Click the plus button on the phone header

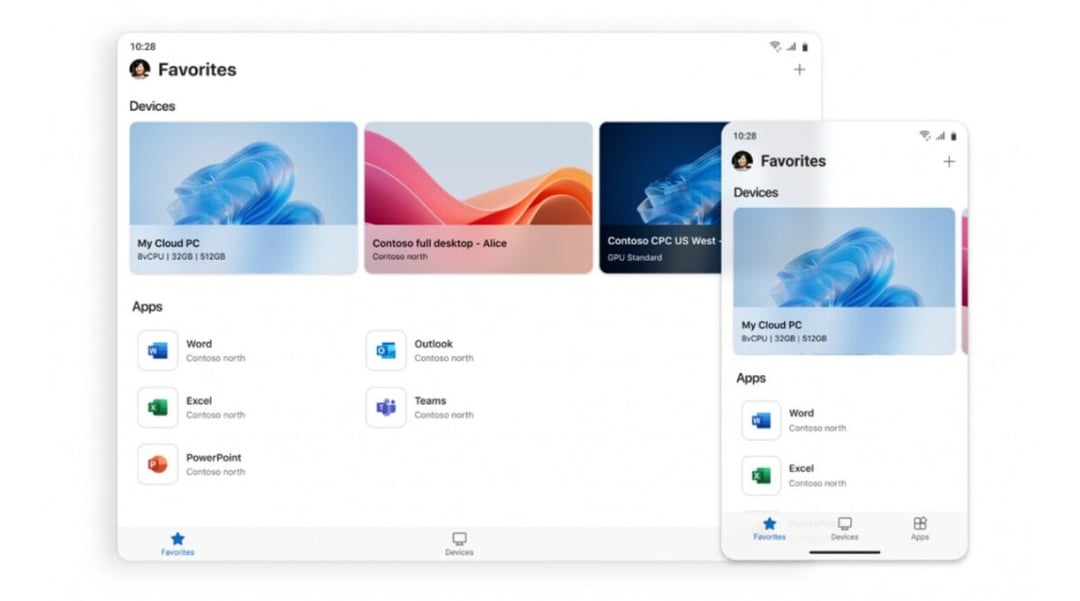pyautogui.click(x=948, y=161)
